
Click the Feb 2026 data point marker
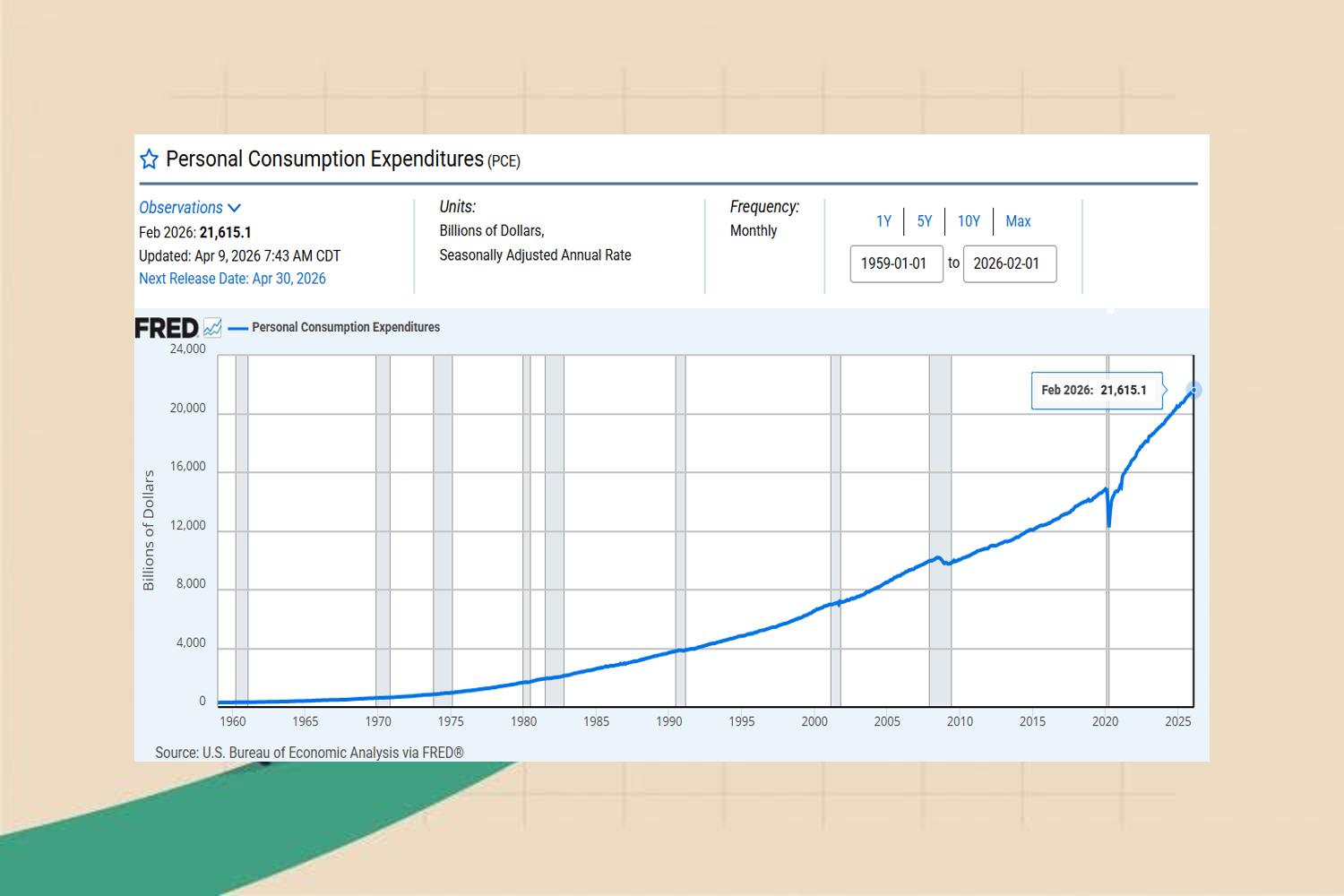click(1193, 391)
